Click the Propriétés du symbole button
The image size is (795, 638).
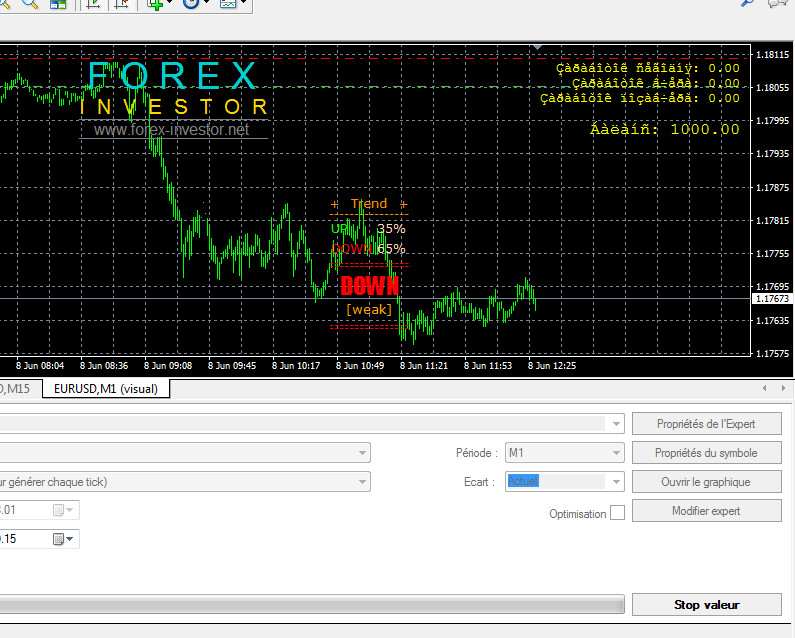coord(706,453)
